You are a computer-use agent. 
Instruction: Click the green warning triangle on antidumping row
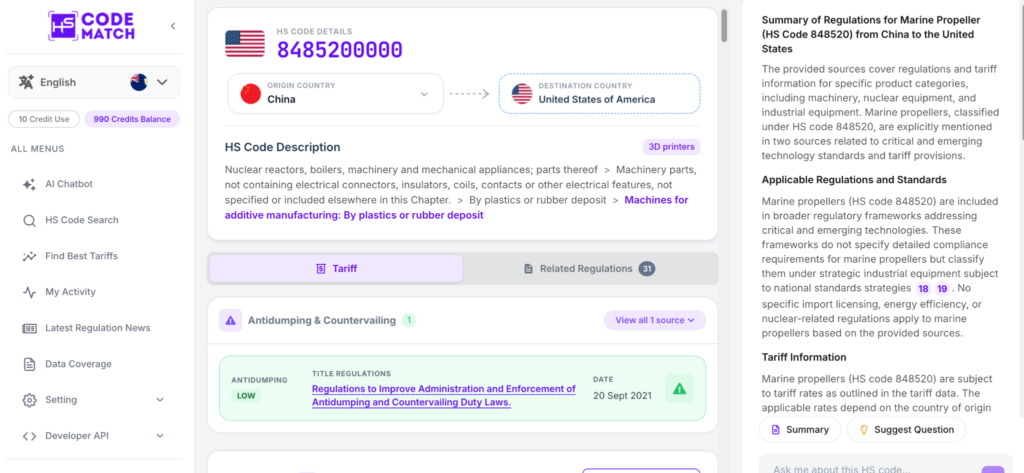679,389
